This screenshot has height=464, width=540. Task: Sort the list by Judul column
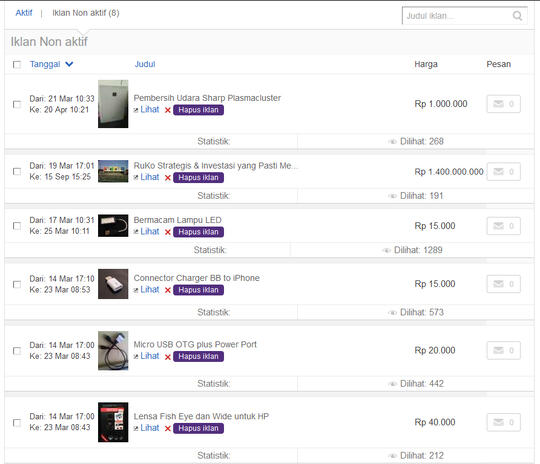(x=145, y=64)
